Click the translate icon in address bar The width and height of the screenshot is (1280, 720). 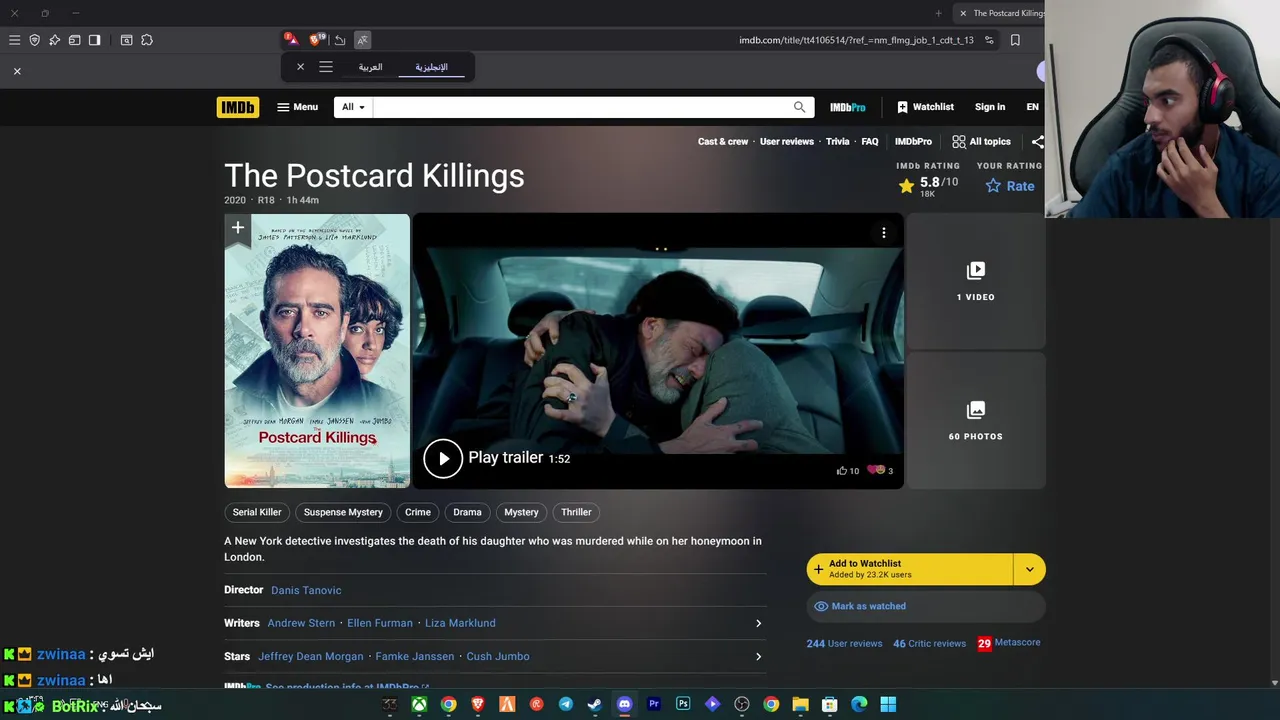(362, 40)
